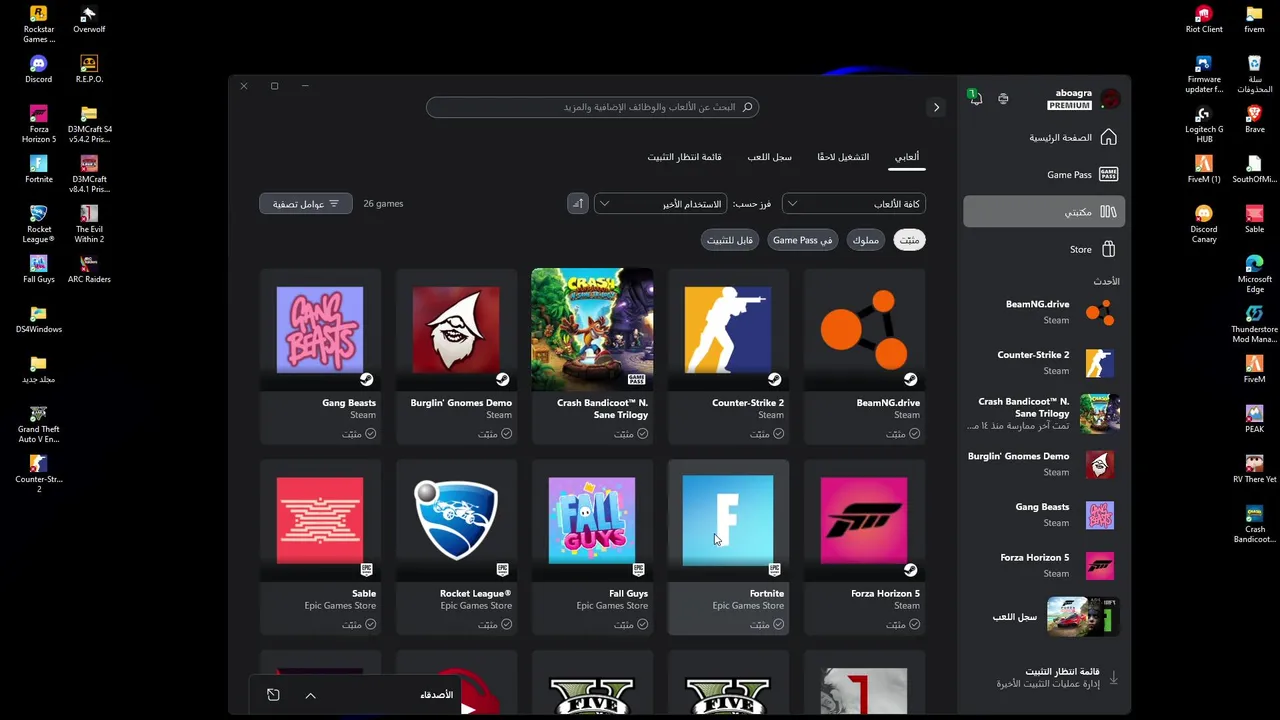Open the Rocket League library card
Viewport: 1280px width, 720px height.
click(x=456, y=547)
